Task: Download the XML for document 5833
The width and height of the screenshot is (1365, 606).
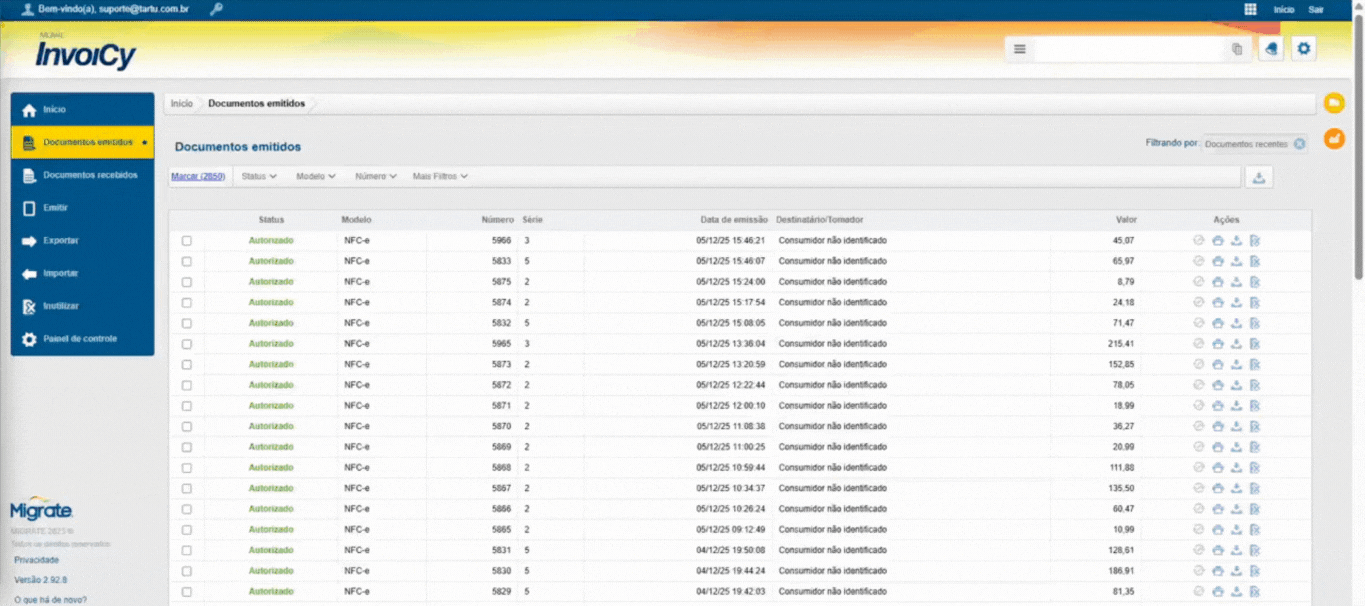Action: pos(1236,261)
